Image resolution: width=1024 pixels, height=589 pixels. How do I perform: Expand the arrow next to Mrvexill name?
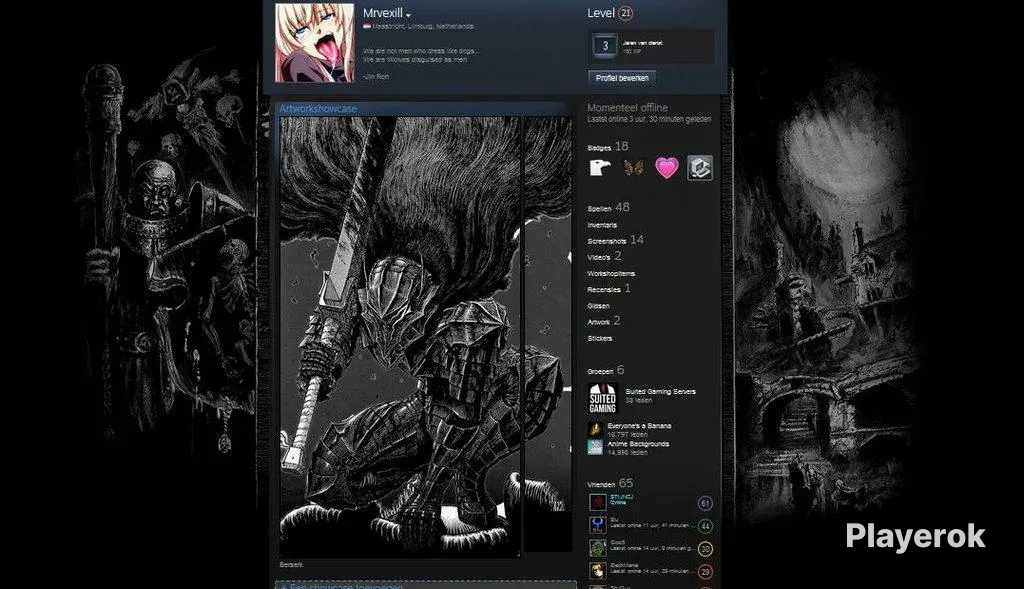click(409, 16)
